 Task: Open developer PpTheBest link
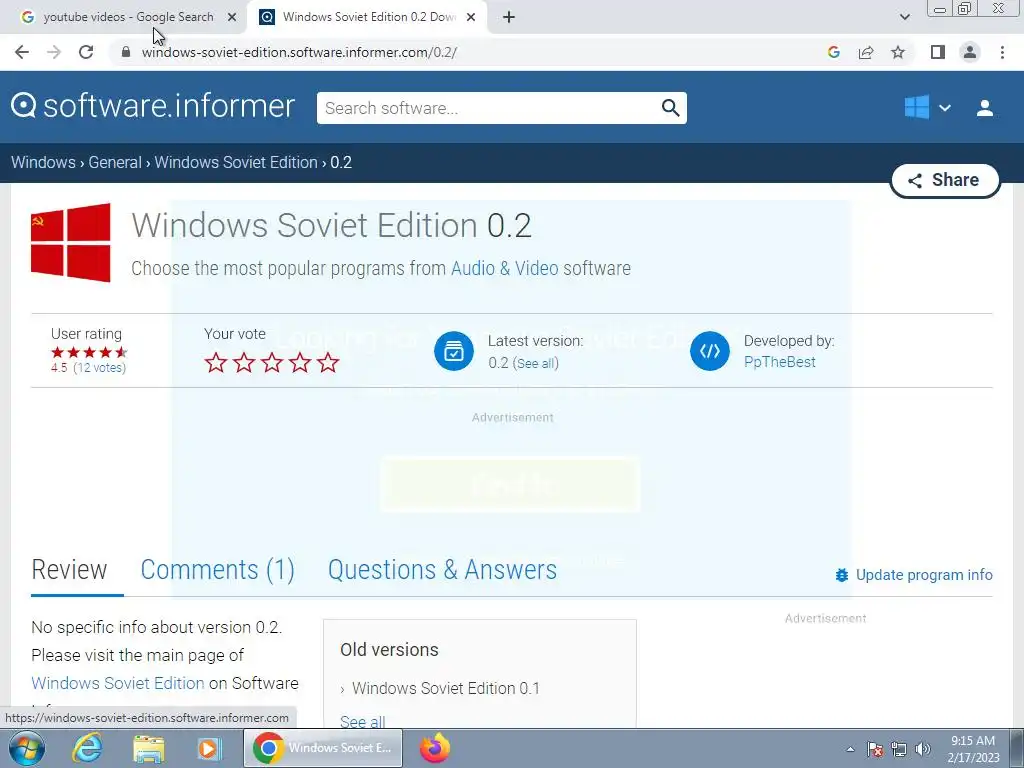coord(779,362)
